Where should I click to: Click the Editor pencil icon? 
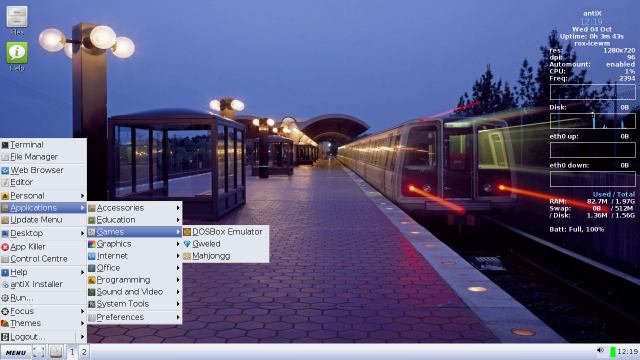tap(5, 182)
